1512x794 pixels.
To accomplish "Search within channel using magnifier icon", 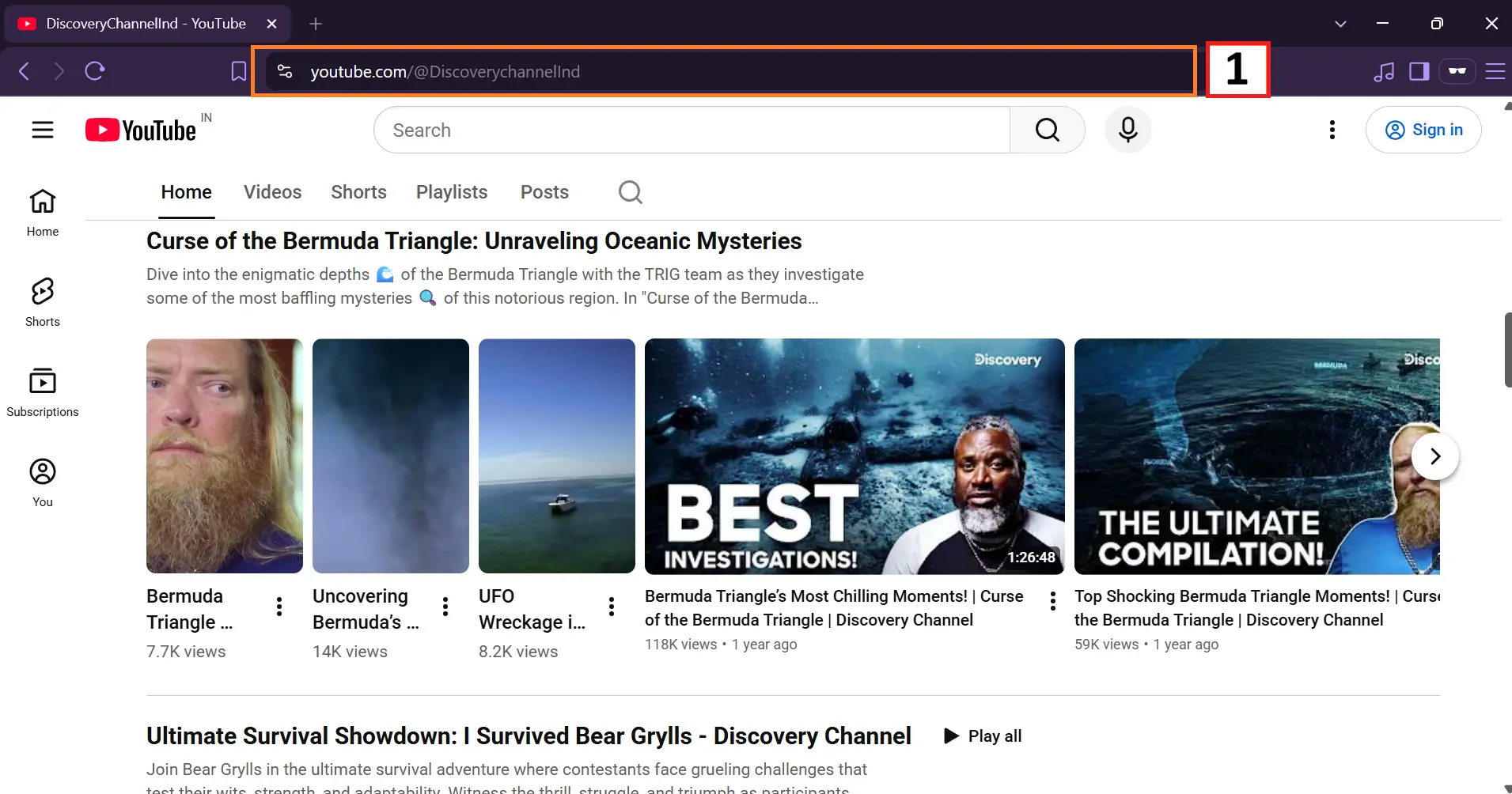I will pyautogui.click(x=631, y=192).
